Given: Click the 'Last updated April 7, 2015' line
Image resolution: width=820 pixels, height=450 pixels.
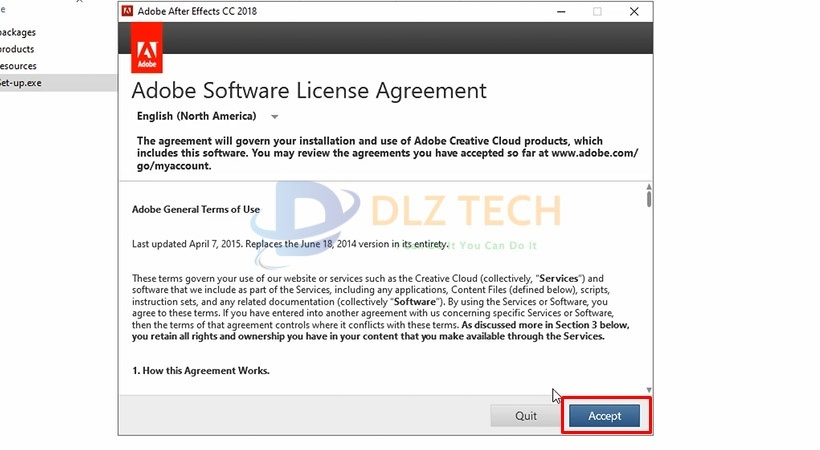Looking at the screenshot, I should pyautogui.click(x=290, y=244).
